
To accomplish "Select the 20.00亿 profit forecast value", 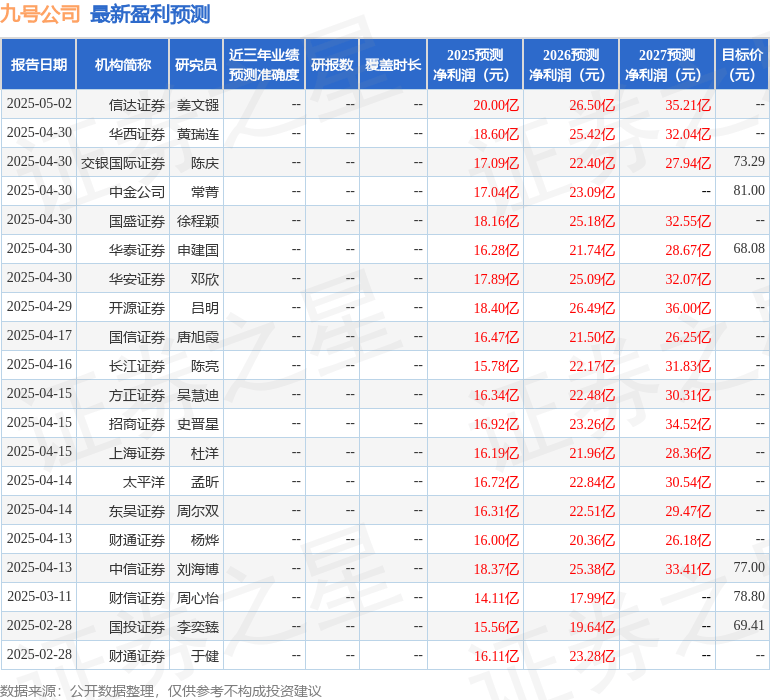I will coord(496,104).
